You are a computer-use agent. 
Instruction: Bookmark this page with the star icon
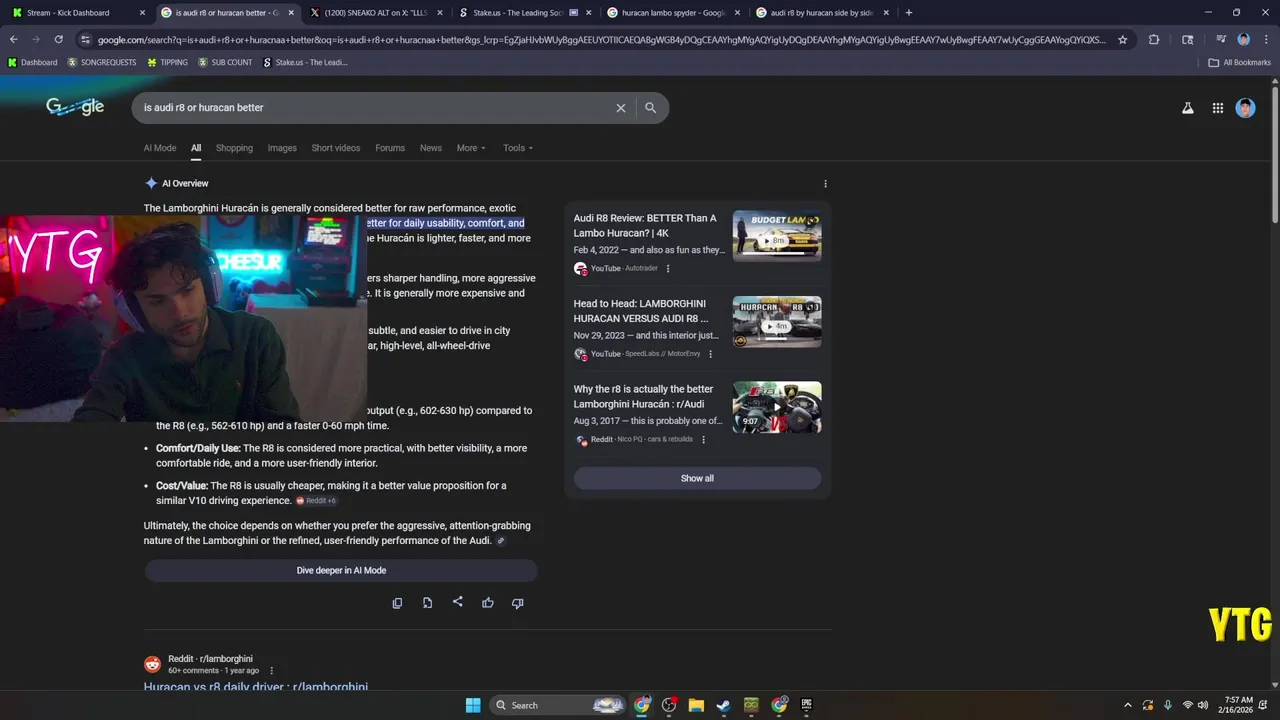pos(1123,40)
